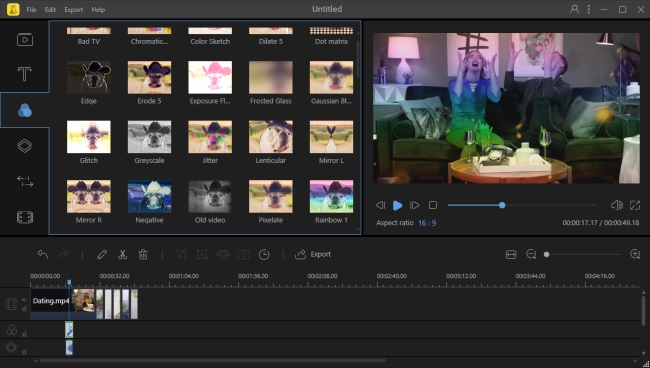650x368 pixels.
Task: Stop the preview playback
Action: pos(433,205)
